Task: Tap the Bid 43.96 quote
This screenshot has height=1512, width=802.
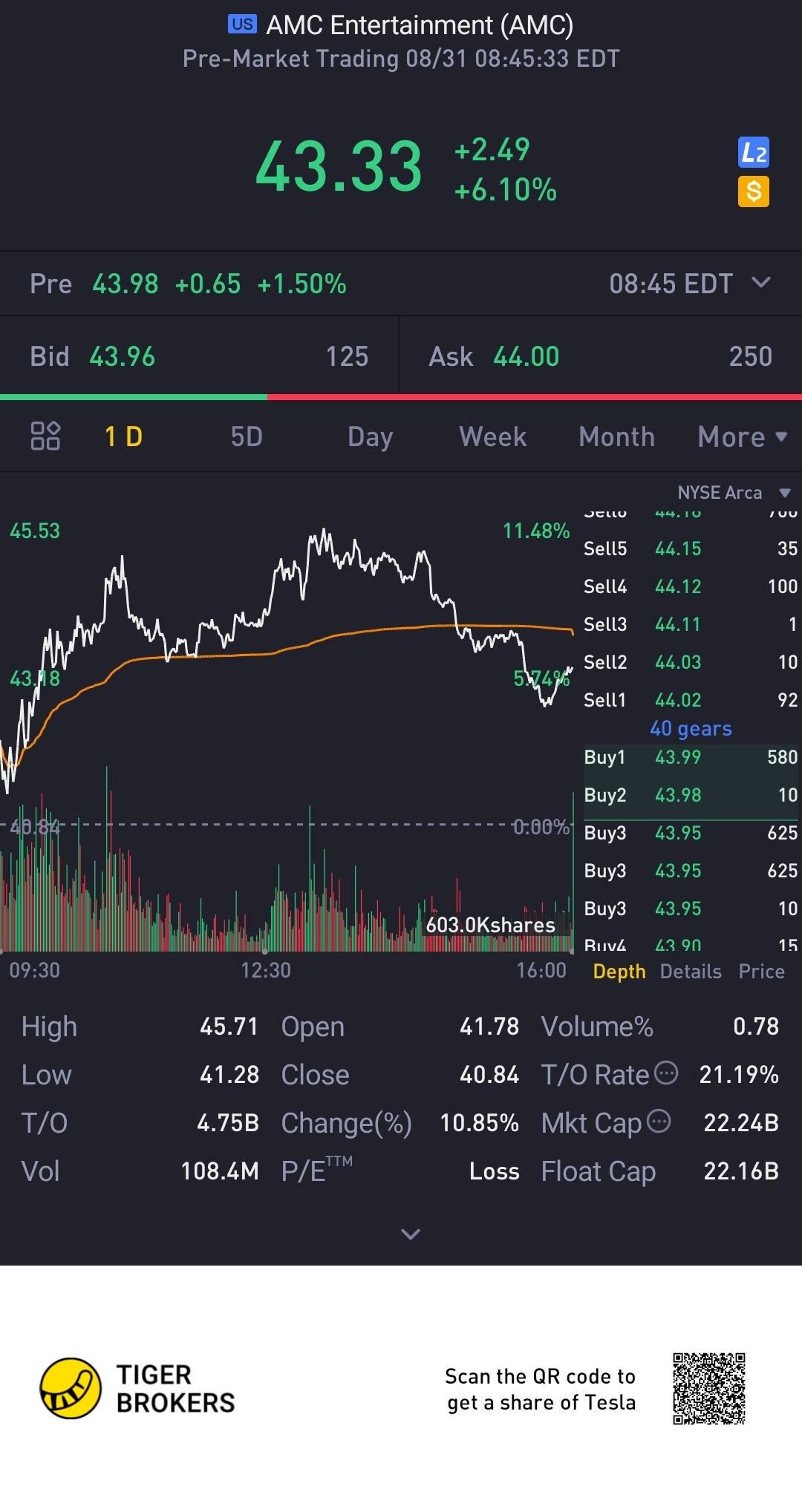Action: pyautogui.click(x=199, y=356)
